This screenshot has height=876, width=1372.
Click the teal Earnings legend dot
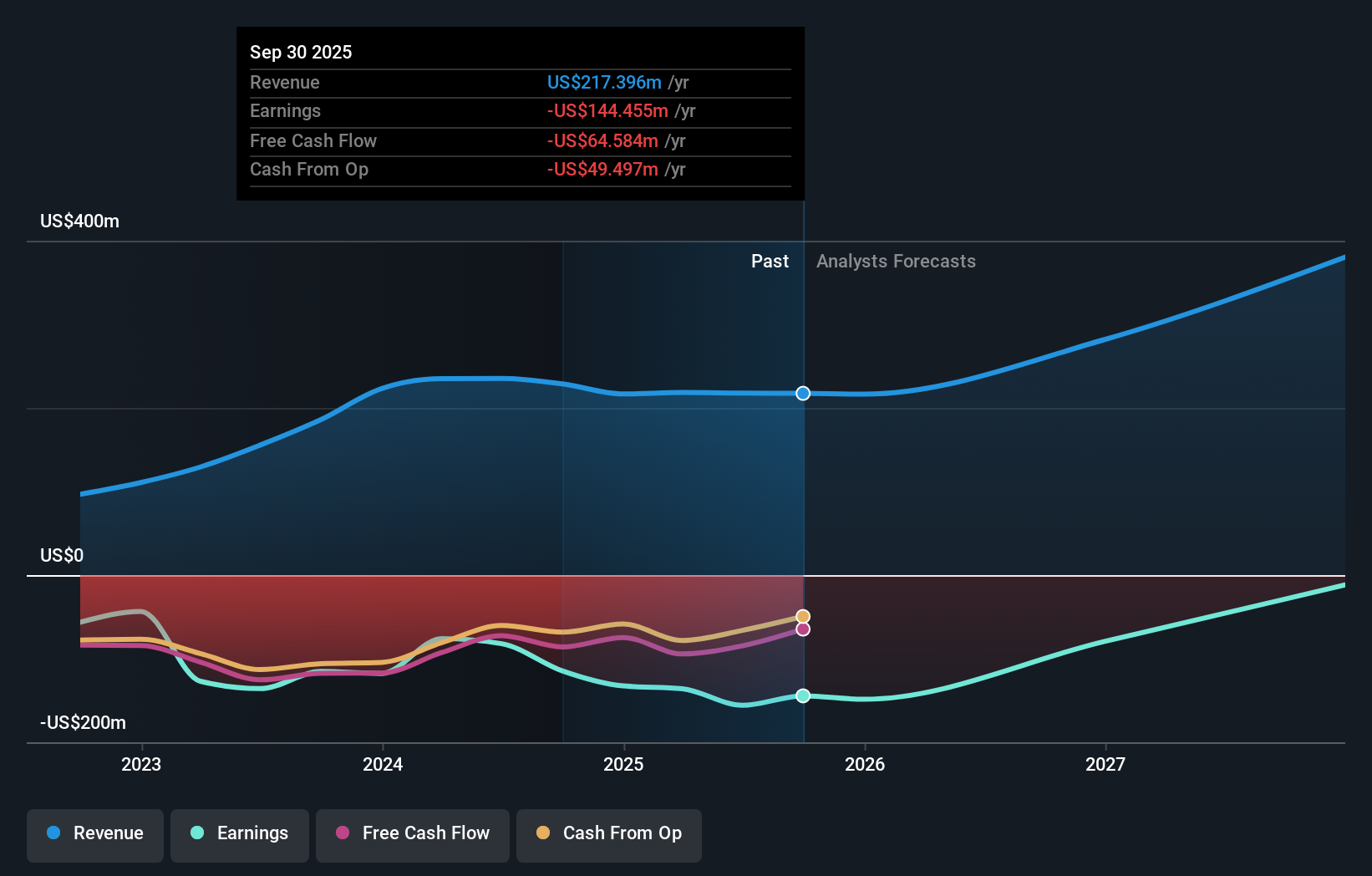tap(196, 833)
